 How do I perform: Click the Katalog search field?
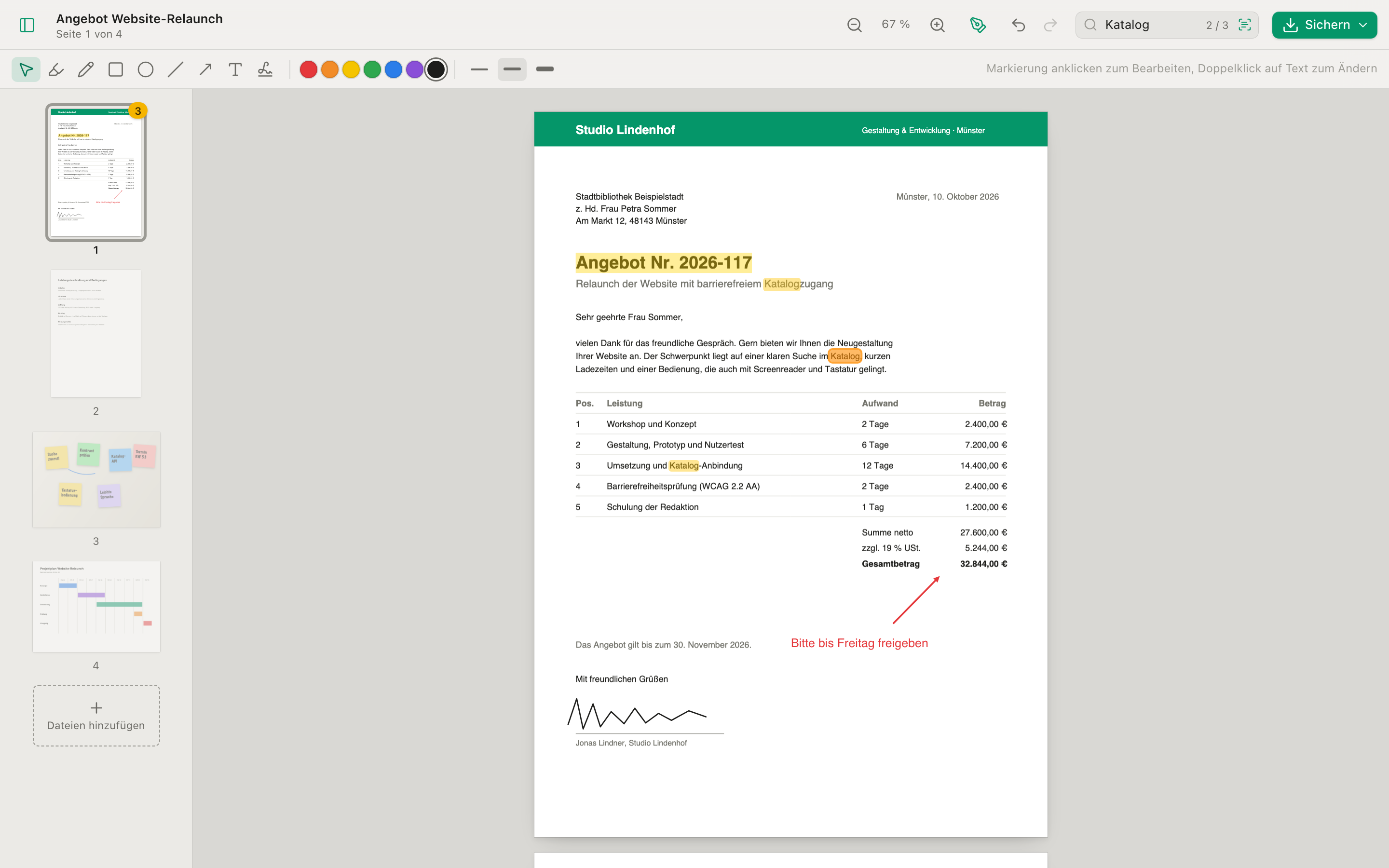tap(1167, 25)
